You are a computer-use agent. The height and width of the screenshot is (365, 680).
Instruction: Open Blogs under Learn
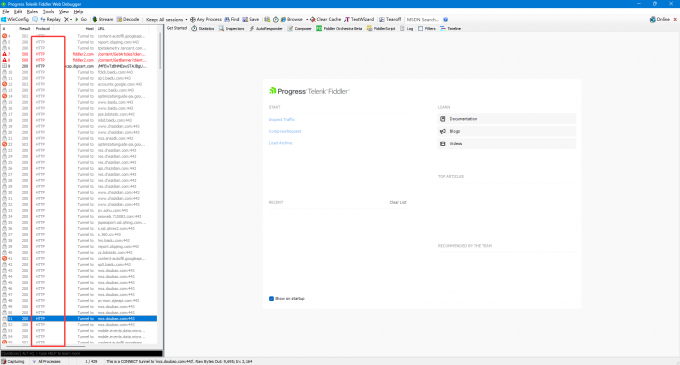click(x=507, y=131)
